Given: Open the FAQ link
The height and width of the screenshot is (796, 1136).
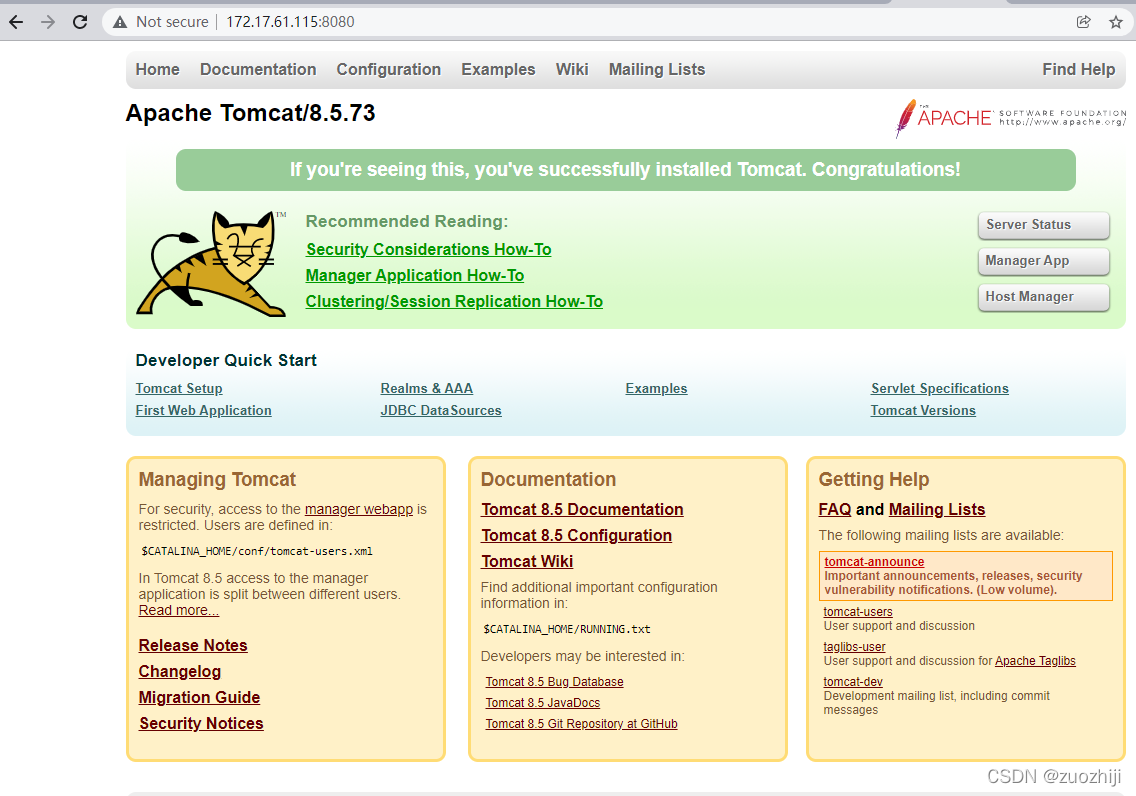Looking at the screenshot, I should 835,509.
